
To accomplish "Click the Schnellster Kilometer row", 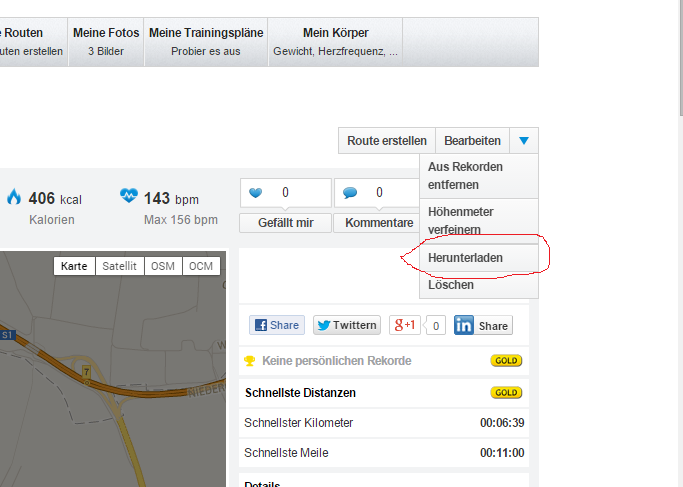I will pyautogui.click(x=384, y=423).
